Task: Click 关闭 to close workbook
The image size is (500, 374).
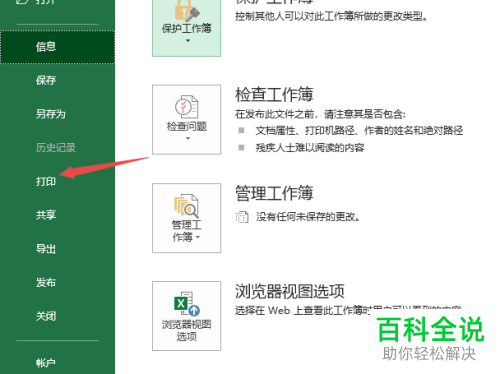Action: point(46,316)
